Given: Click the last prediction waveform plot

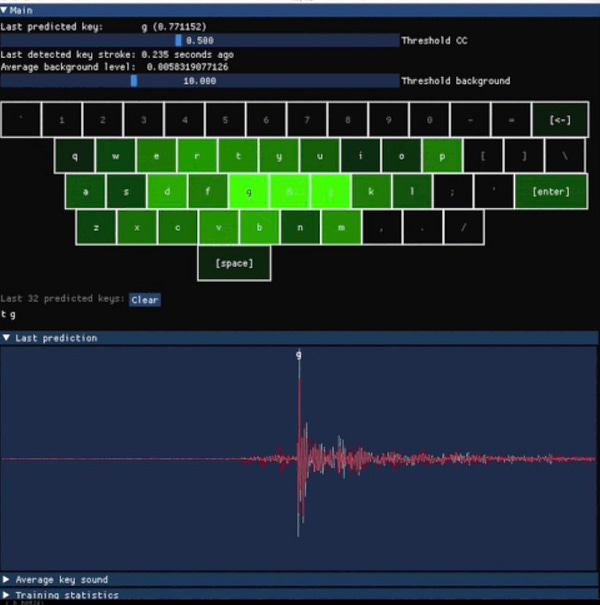Looking at the screenshot, I should [x=299, y=458].
